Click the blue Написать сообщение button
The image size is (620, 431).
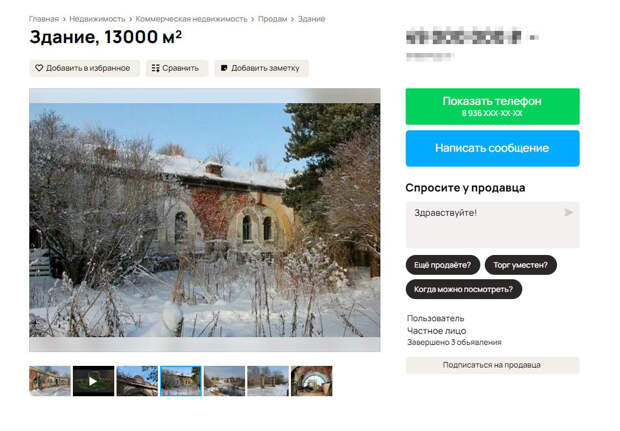(x=492, y=148)
